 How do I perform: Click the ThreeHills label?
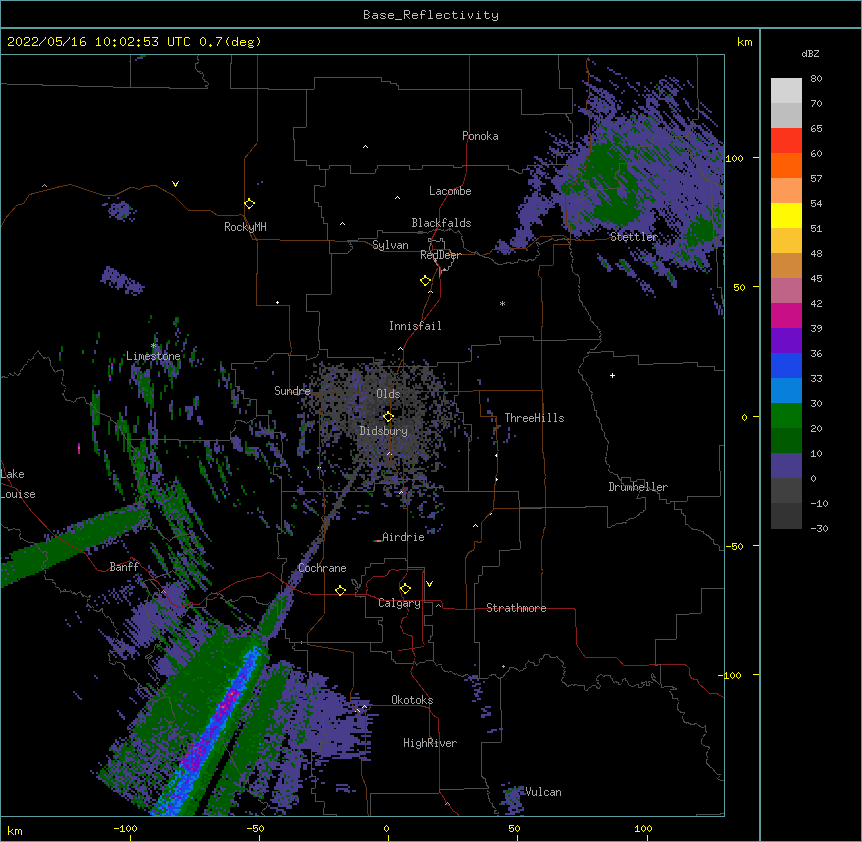point(534,418)
